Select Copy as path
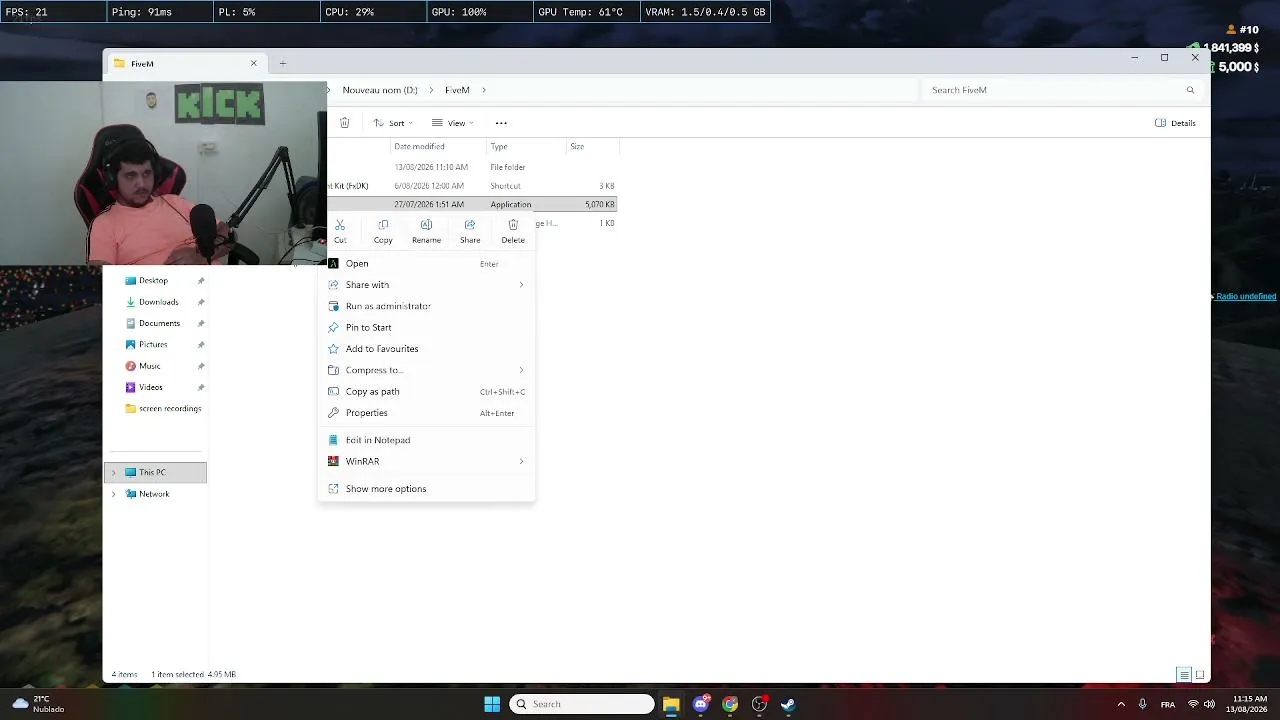 coord(426,391)
